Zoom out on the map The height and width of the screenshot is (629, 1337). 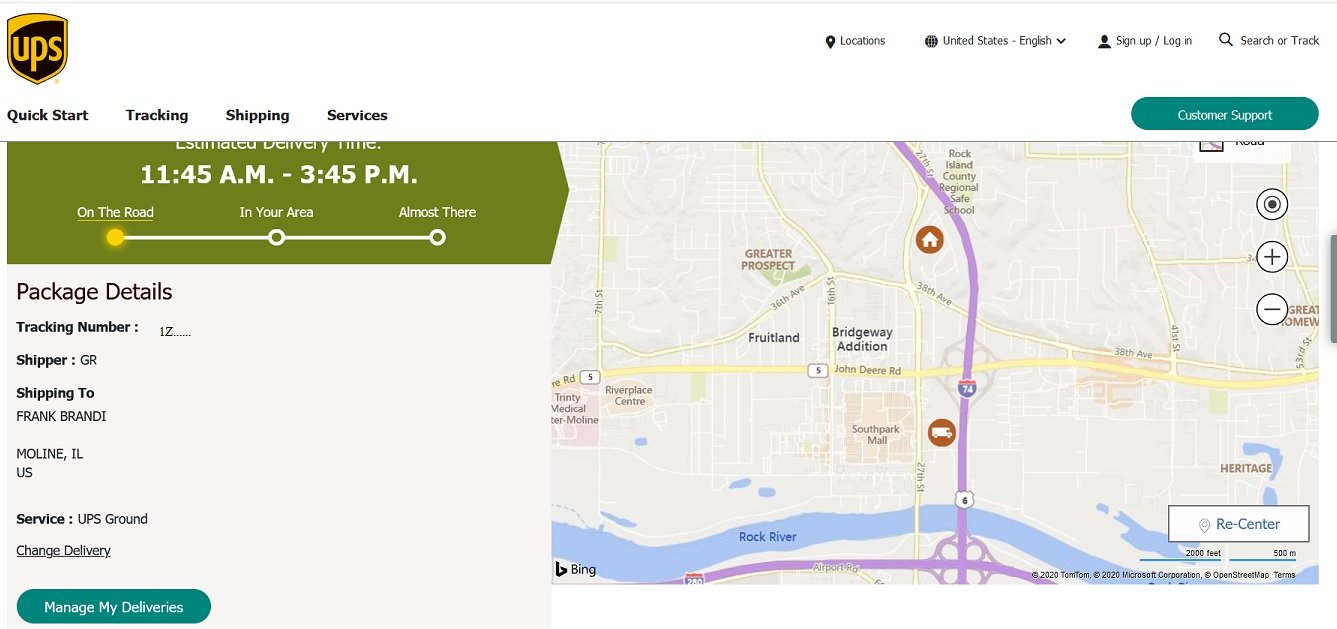1271,310
